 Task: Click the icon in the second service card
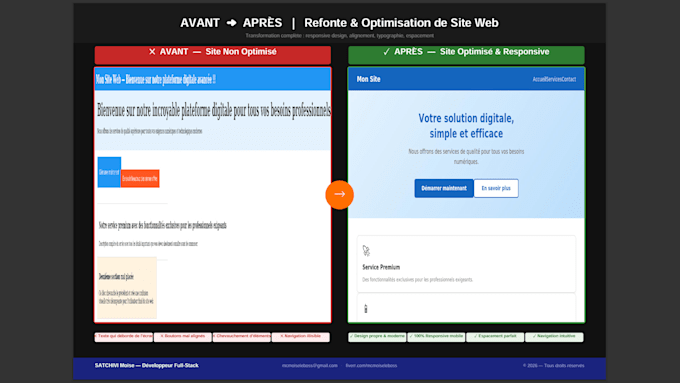pyautogui.click(x=366, y=309)
